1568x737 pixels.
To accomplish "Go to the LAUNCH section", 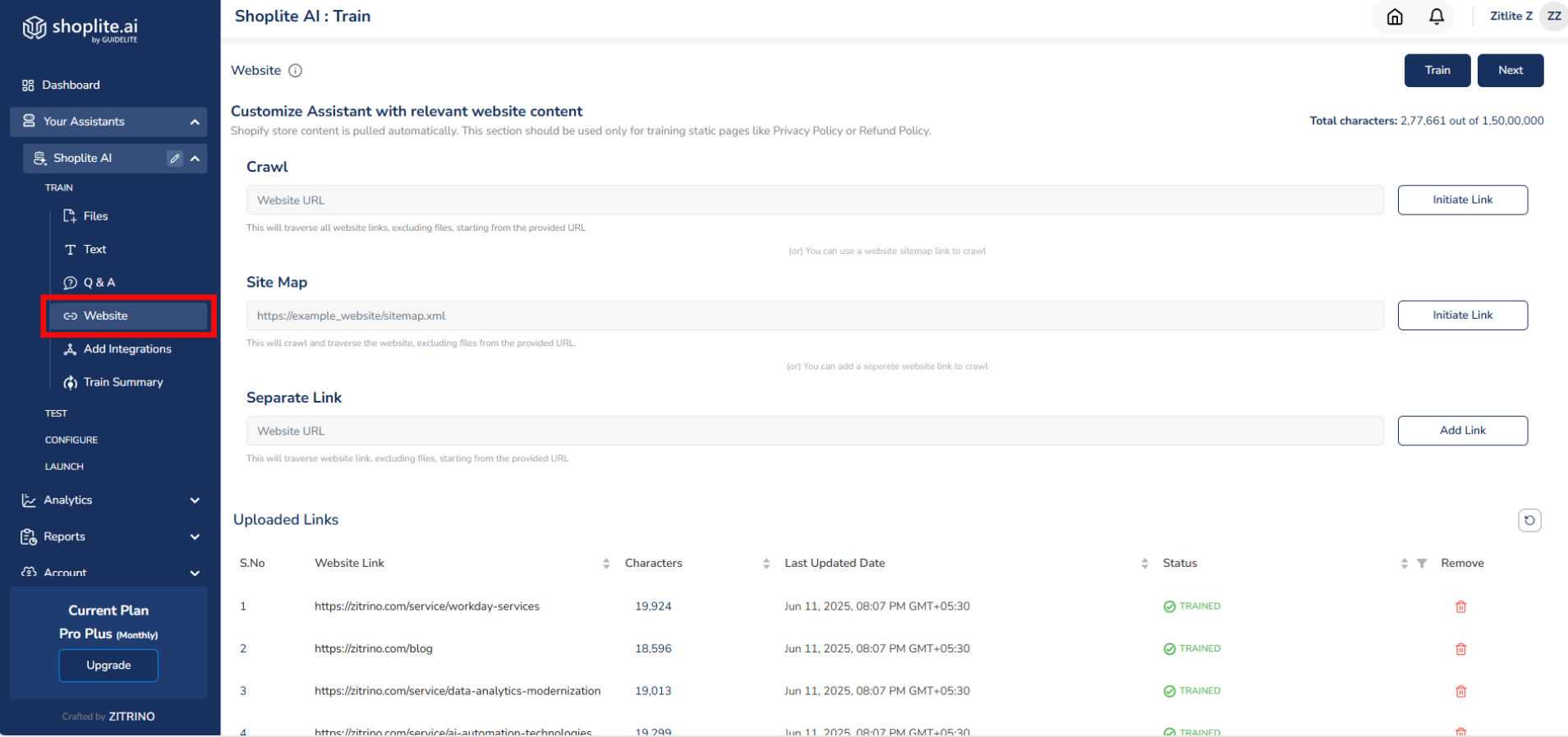I will click(64, 467).
